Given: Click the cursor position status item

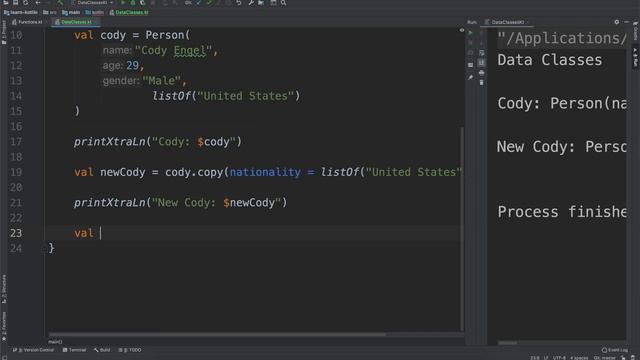Looking at the screenshot, I should tap(535, 358).
